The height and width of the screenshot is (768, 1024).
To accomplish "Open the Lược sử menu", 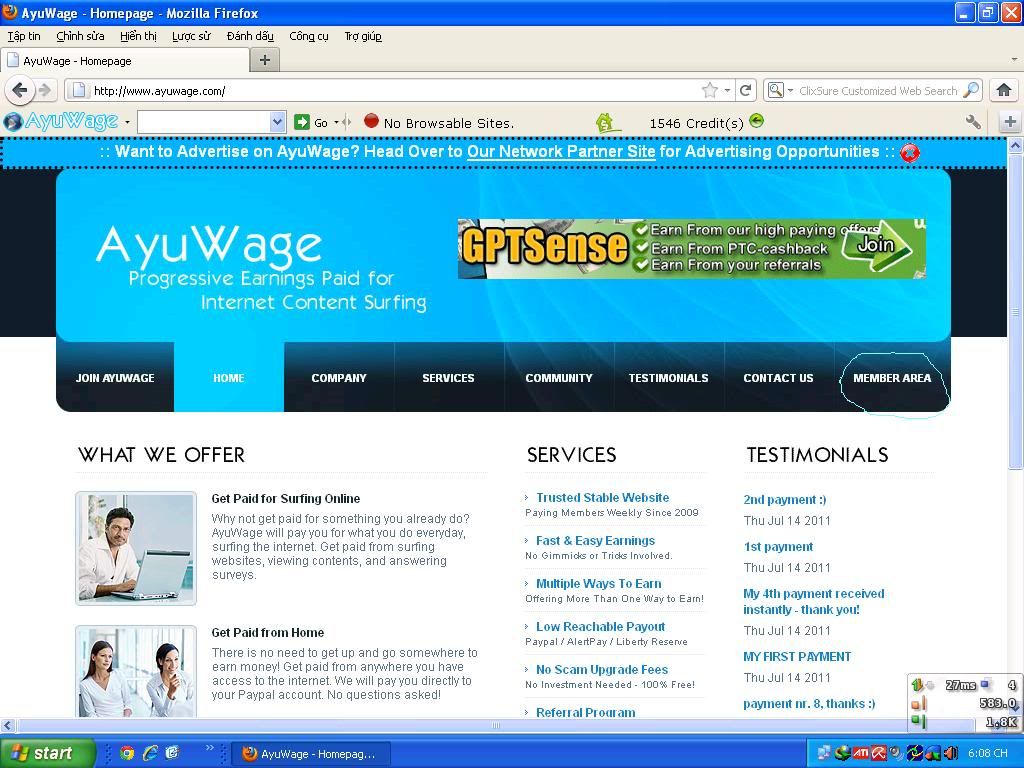I will tap(191, 36).
